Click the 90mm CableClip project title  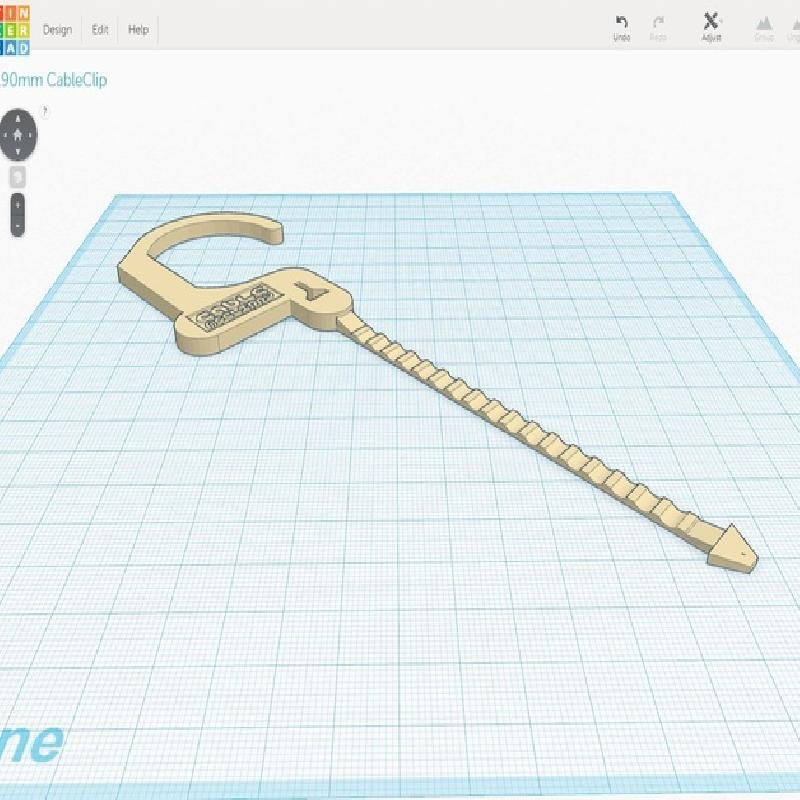[53, 80]
